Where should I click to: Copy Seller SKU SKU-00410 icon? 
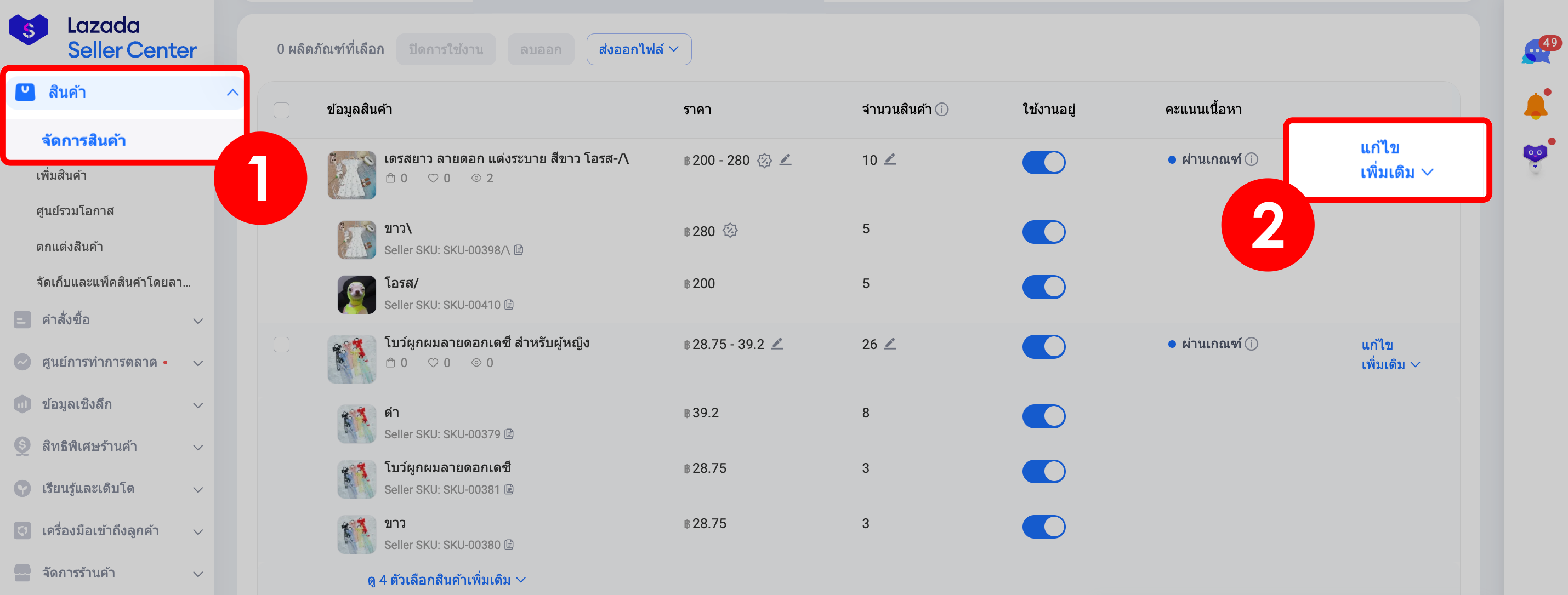[509, 304]
